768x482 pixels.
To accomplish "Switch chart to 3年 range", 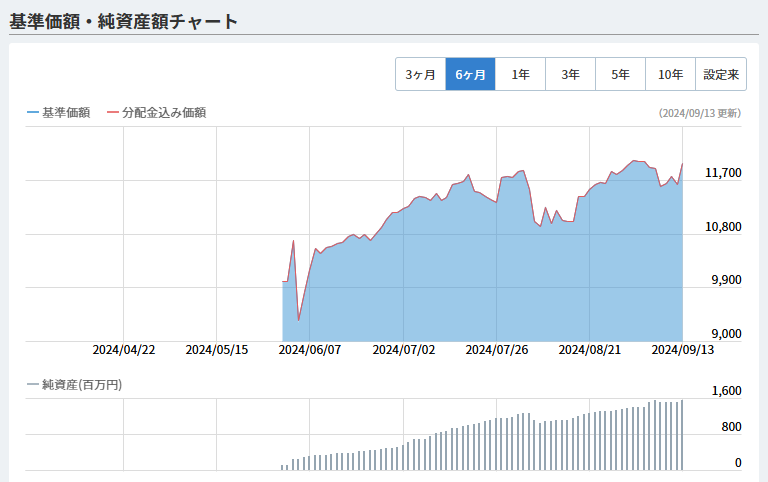I will [x=571, y=74].
